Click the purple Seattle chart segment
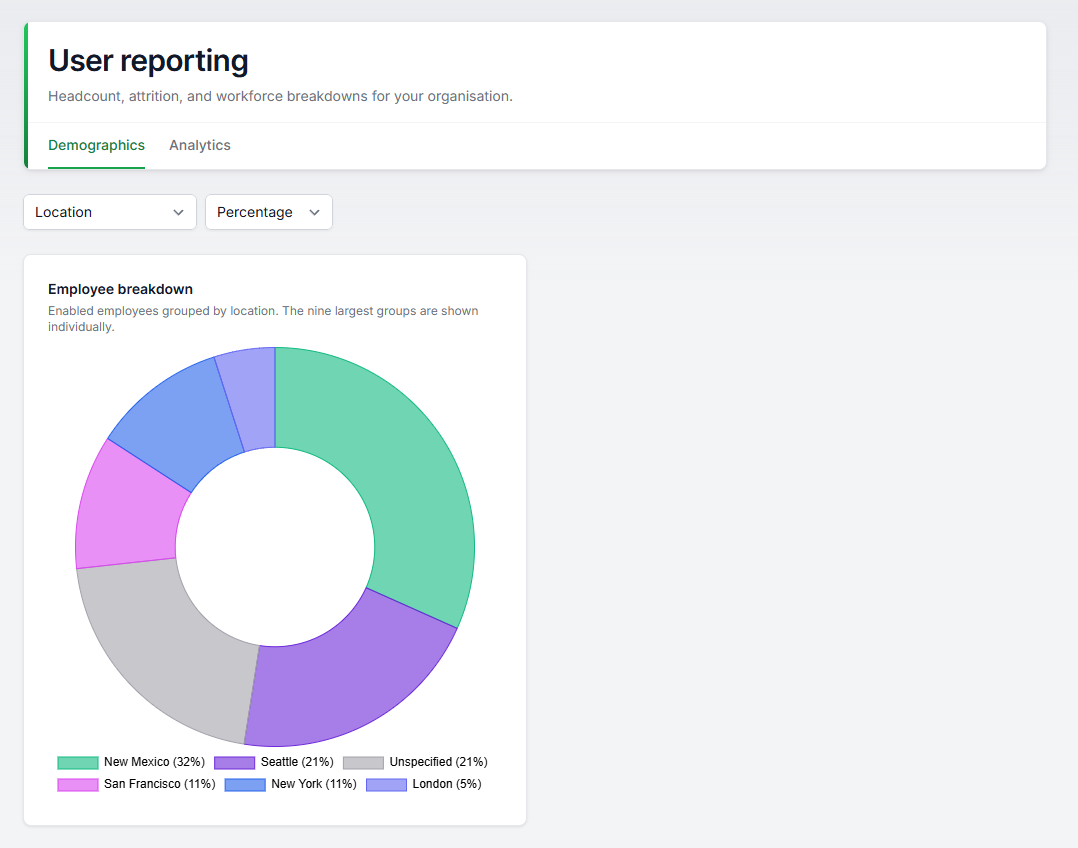The image size is (1078, 848). pyautogui.click(x=344, y=681)
